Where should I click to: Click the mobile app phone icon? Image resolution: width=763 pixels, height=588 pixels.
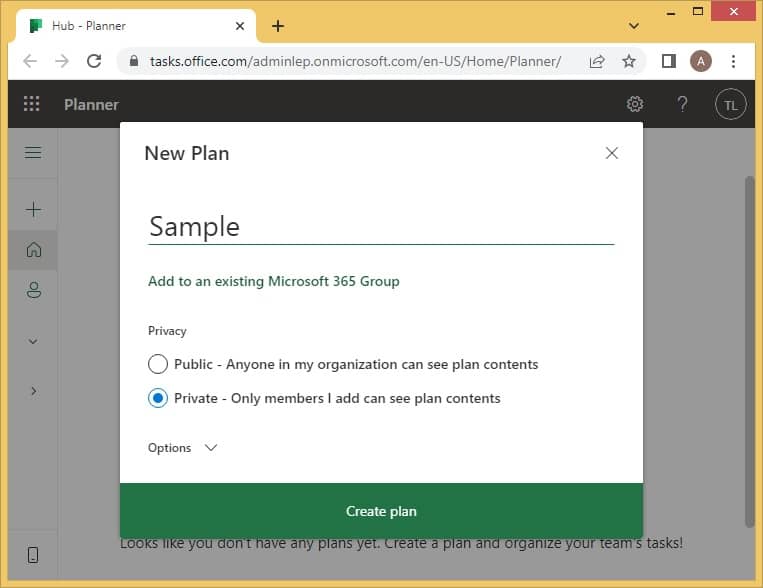click(33, 555)
